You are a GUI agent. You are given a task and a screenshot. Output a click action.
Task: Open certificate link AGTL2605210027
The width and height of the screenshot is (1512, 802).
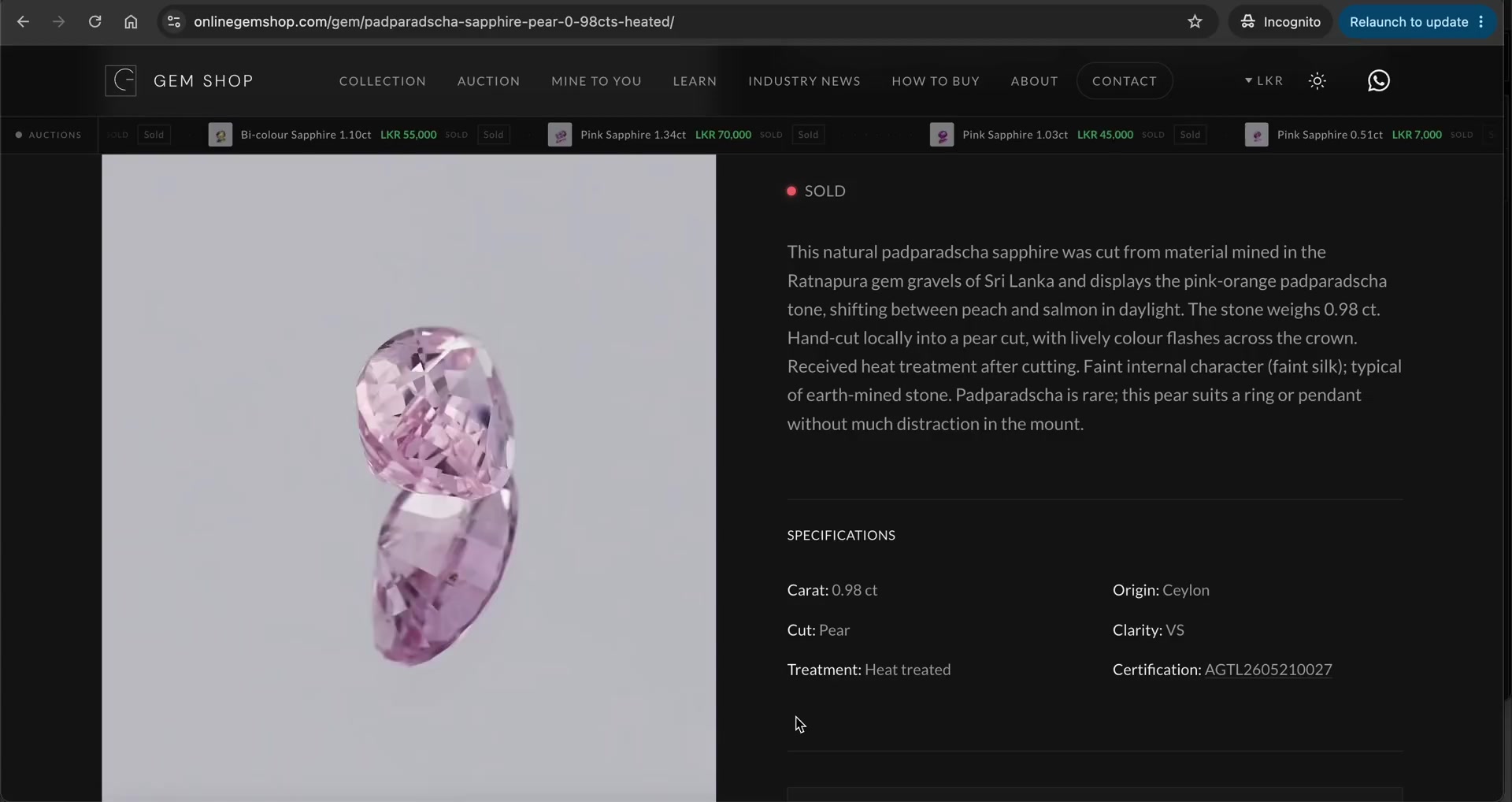coord(1268,669)
